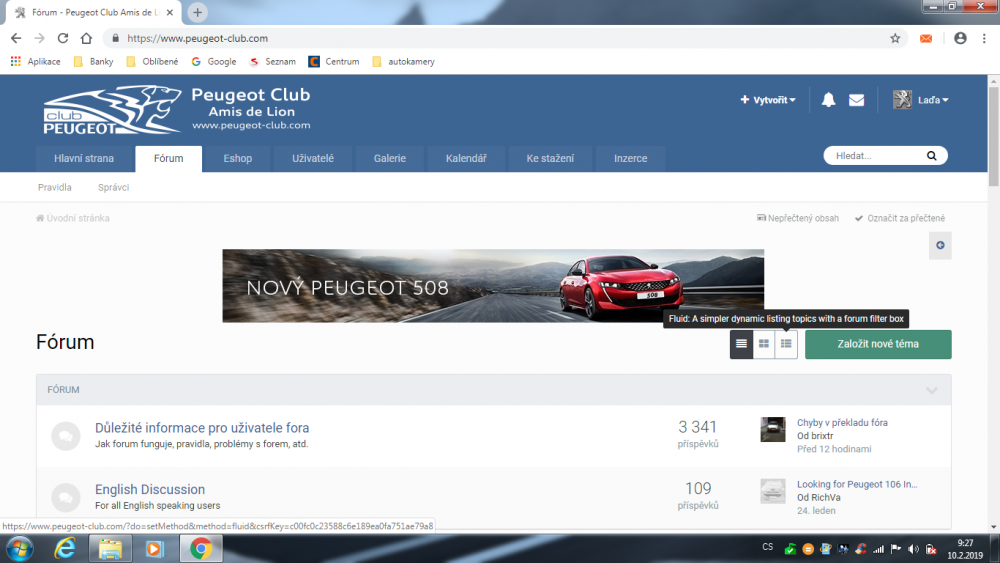1000x563 pixels.
Task: Switch to Chrome in taskbar
Action: tap(201, 549)
